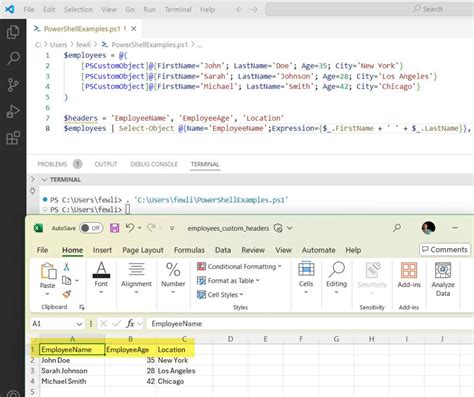Viewport: 474px width, 397px height.
Task: Collapse the TERMINAL section chevron
Action: 44,180
